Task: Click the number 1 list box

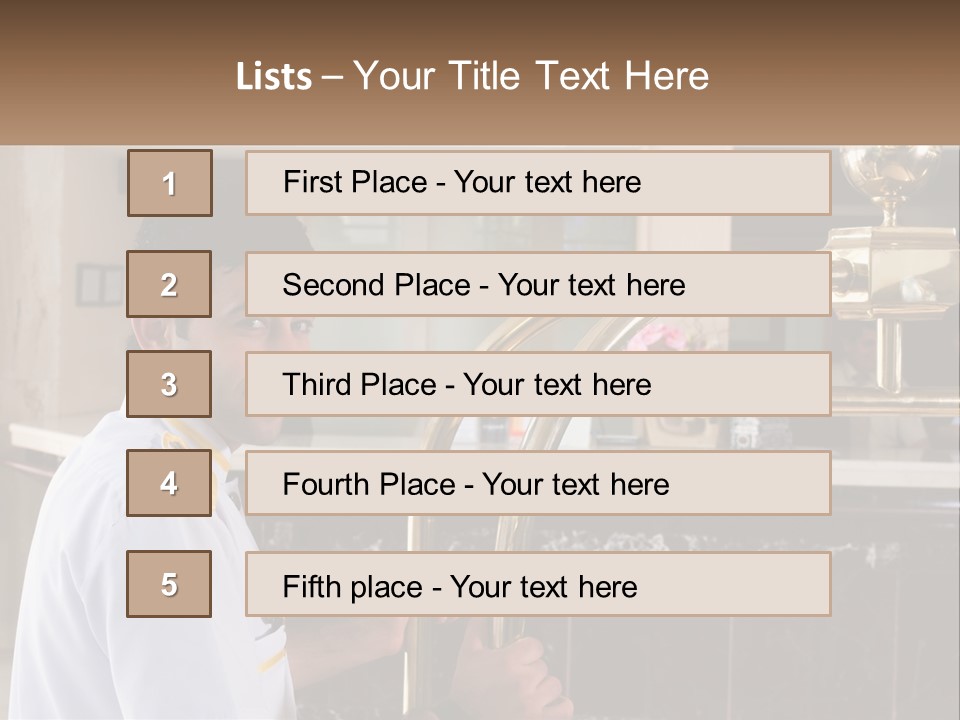Action: [x=170, y=183]
